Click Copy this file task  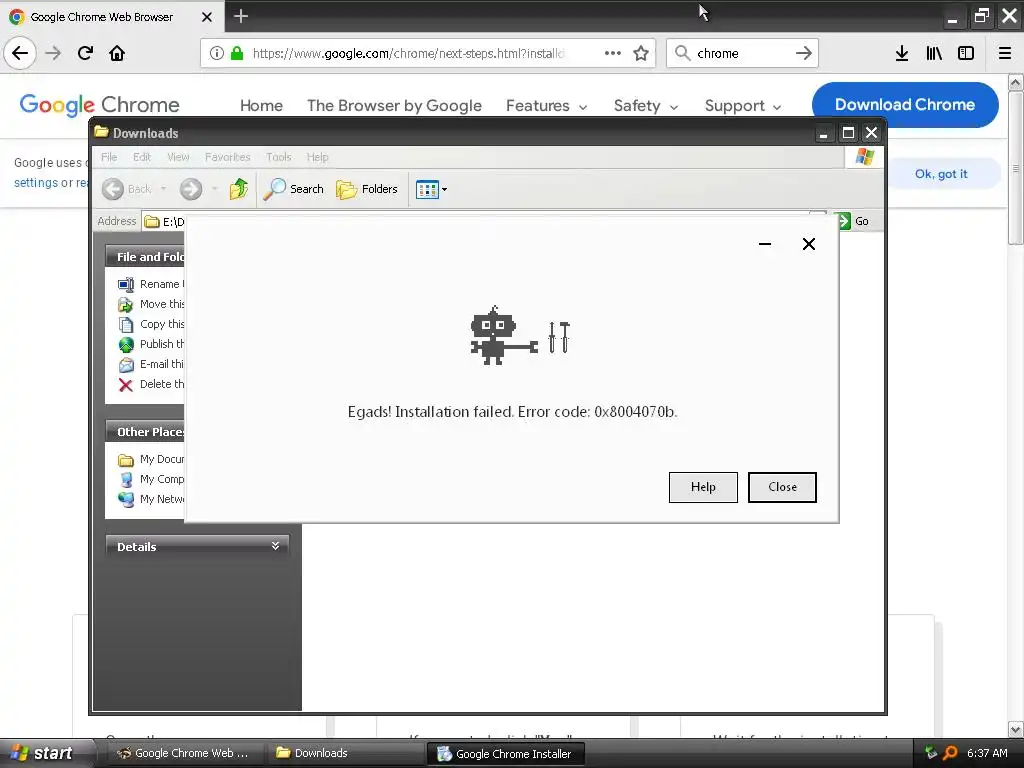click(151, 324)
